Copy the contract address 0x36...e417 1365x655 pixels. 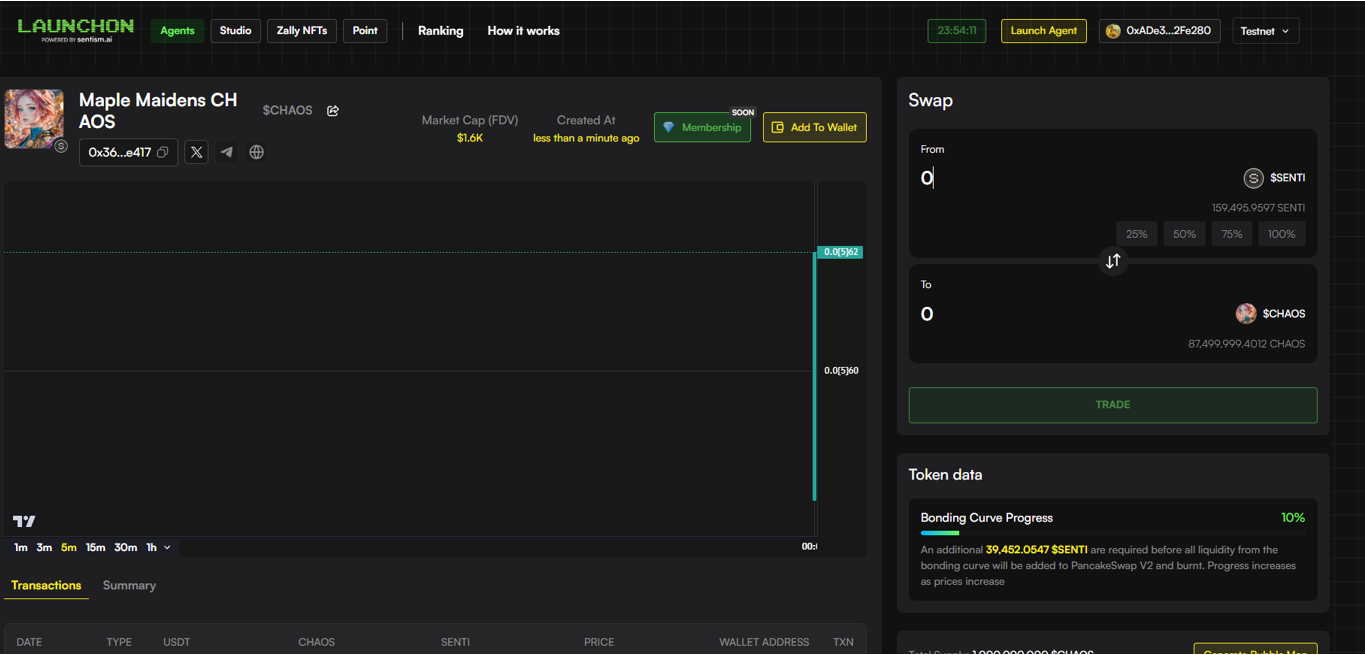coord(163,152)
